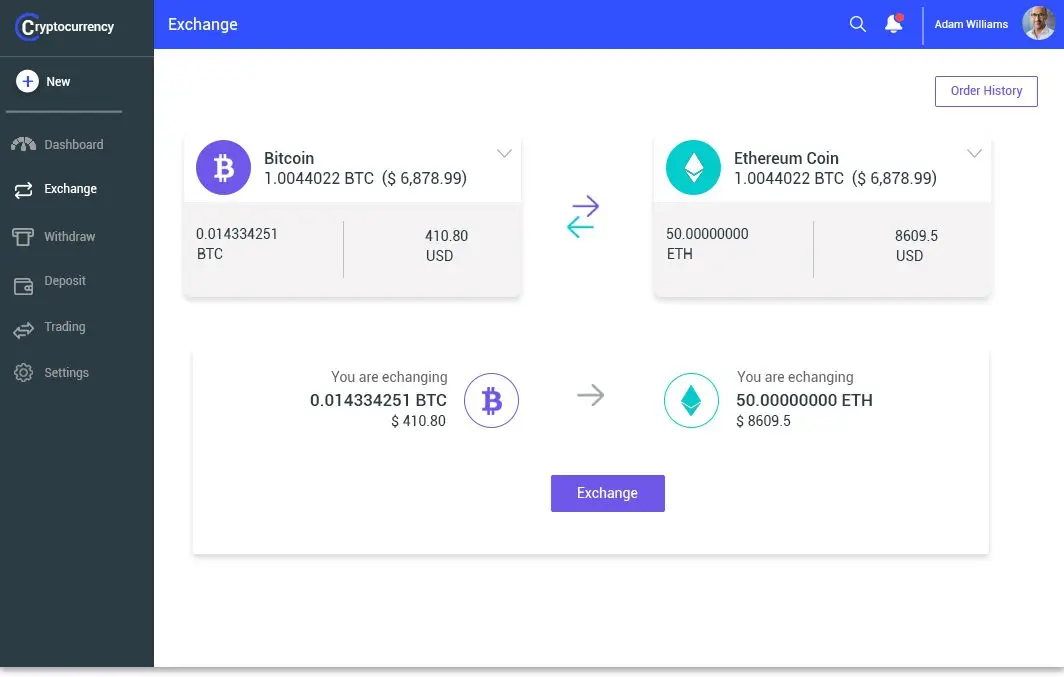The image size is (1064, 677).
Task: Expand the Bitcoin currency dropdown
Action: [504, 153]
